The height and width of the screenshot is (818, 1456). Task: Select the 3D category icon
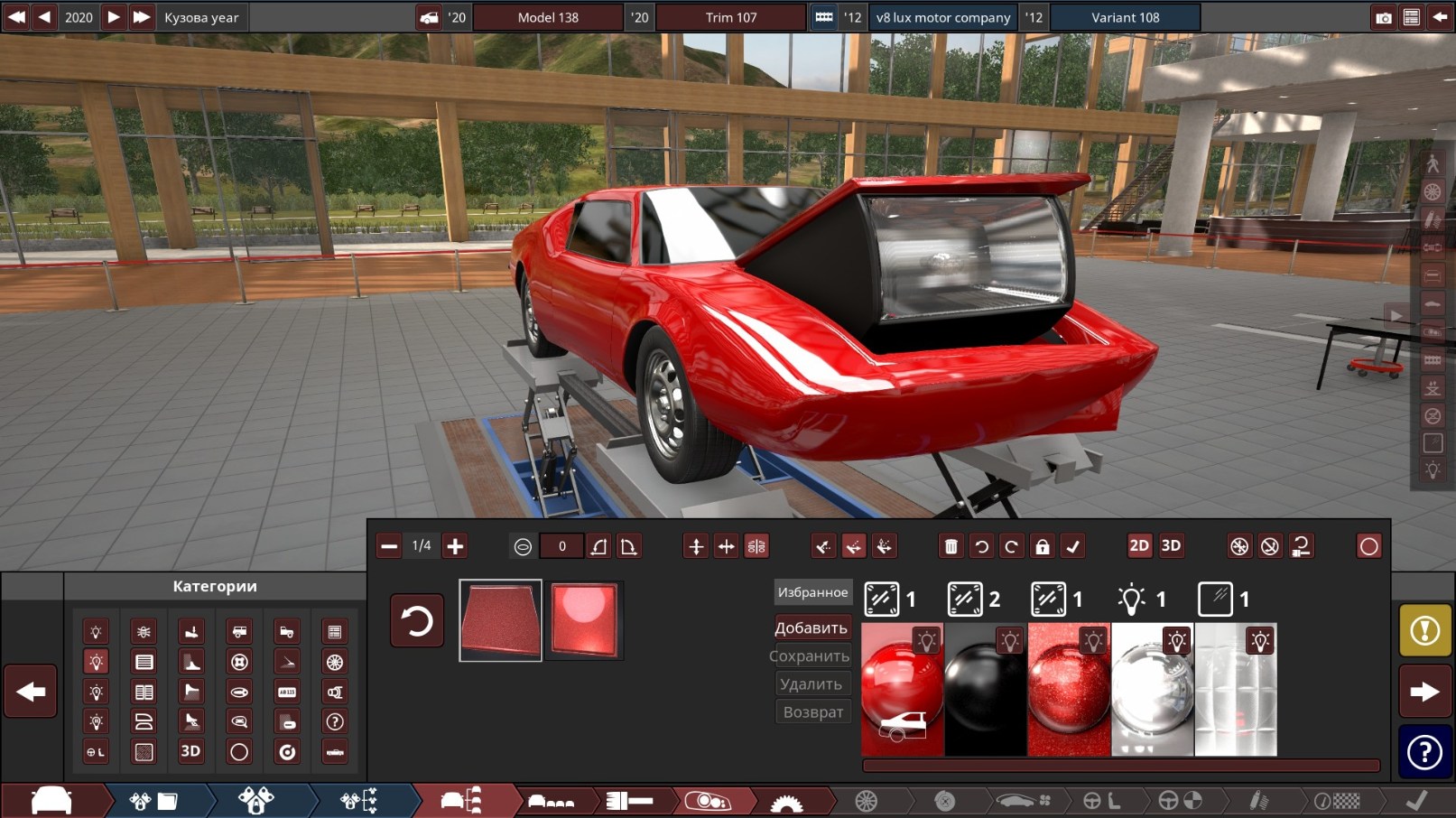190,751
